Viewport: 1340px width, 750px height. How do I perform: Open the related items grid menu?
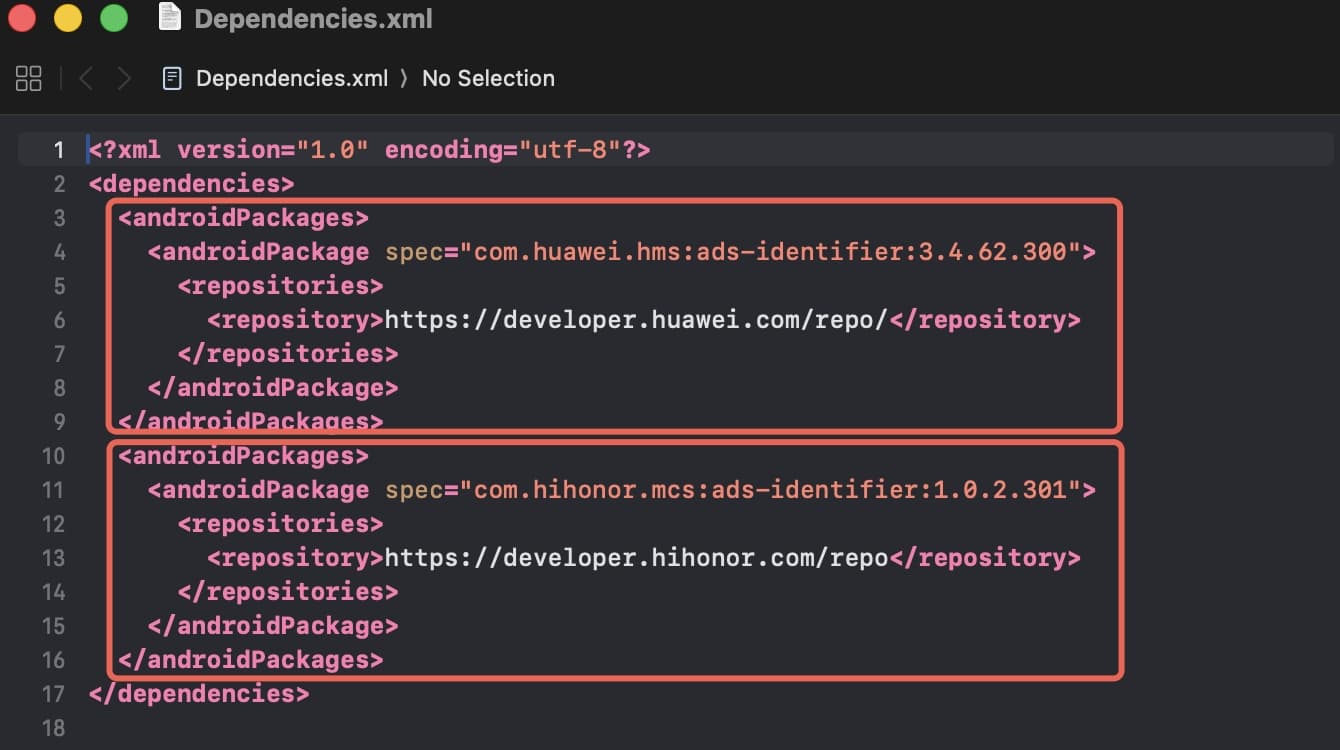29,78
